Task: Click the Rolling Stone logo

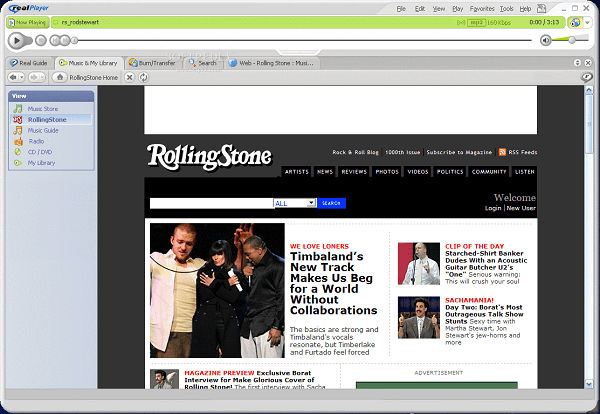Action: [209, 157]
